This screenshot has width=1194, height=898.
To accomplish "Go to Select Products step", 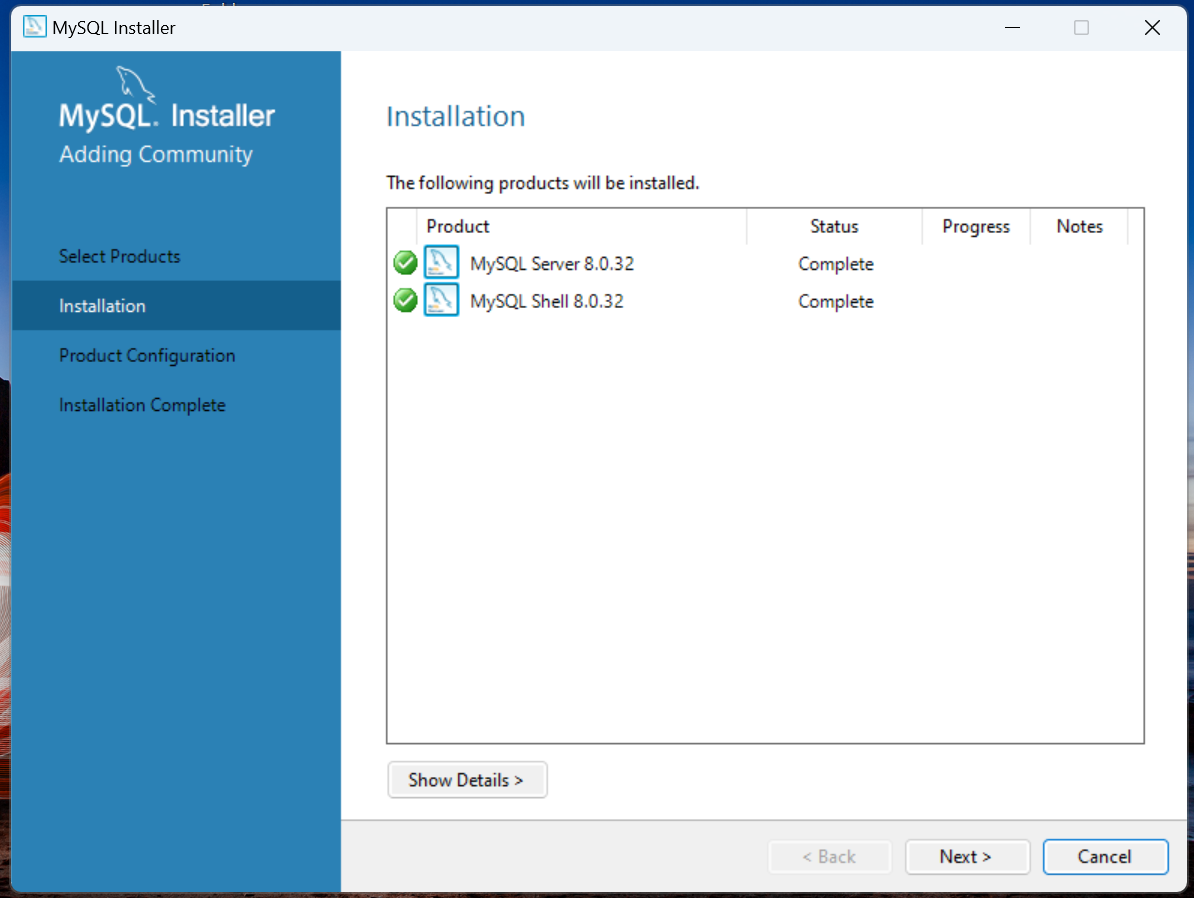I will point(120,256).
